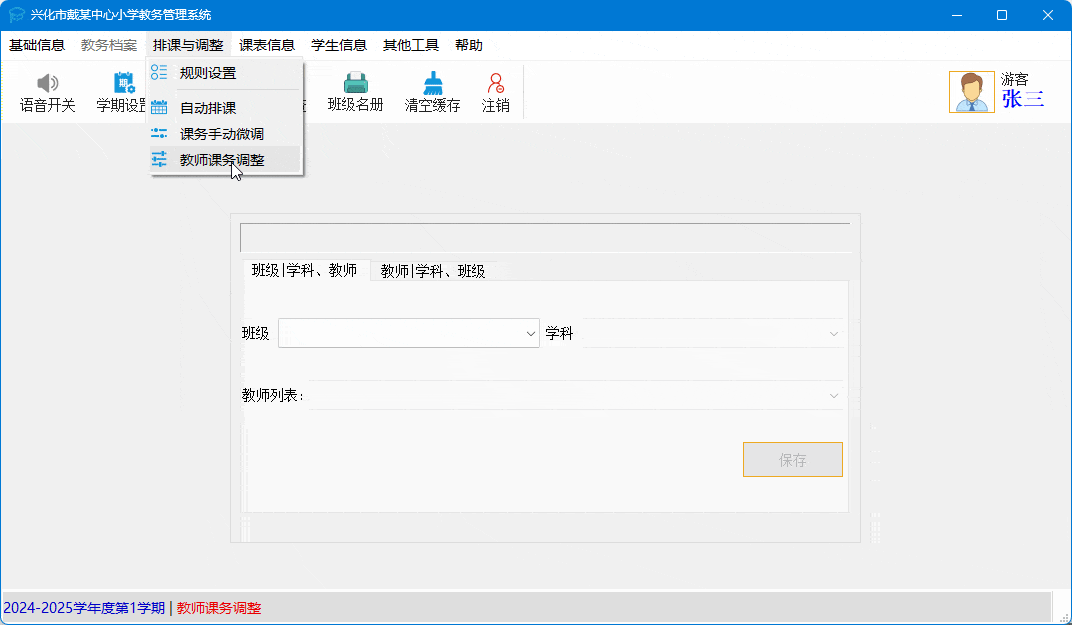Select 课务手动微调 menu entry
The height and width of the screenshot is (625, 1072).
click(x=221, y=134)
